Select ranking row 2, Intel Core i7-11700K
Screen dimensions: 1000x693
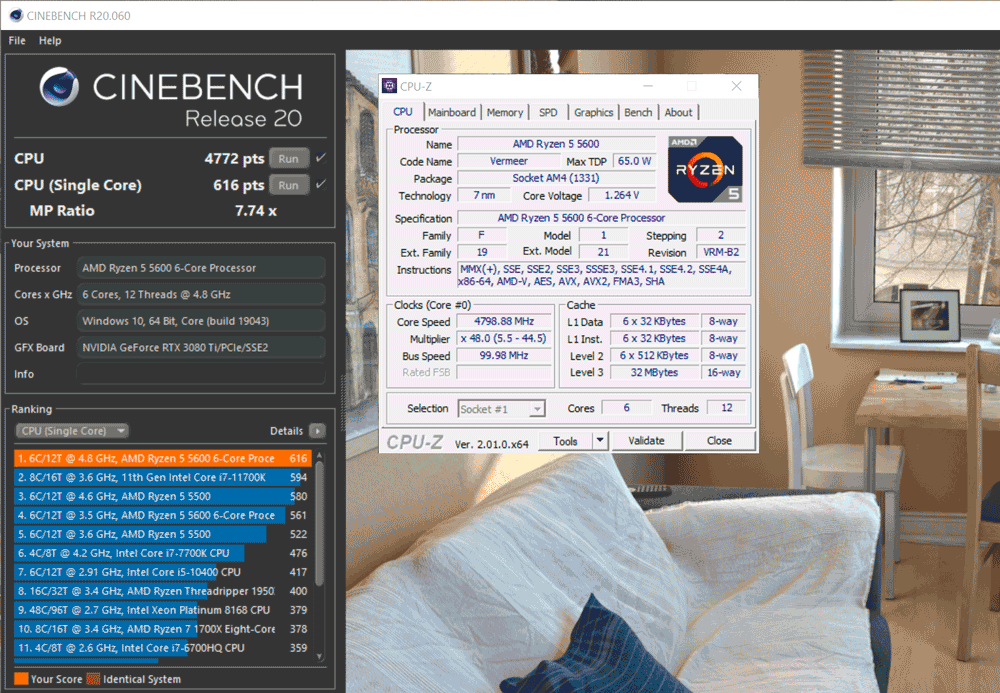coord(163,478)
